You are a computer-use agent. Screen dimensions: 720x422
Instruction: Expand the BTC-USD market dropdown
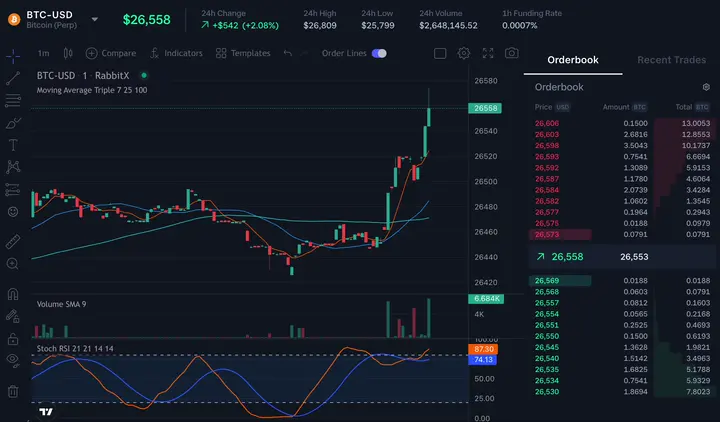[x=94, y=19]
